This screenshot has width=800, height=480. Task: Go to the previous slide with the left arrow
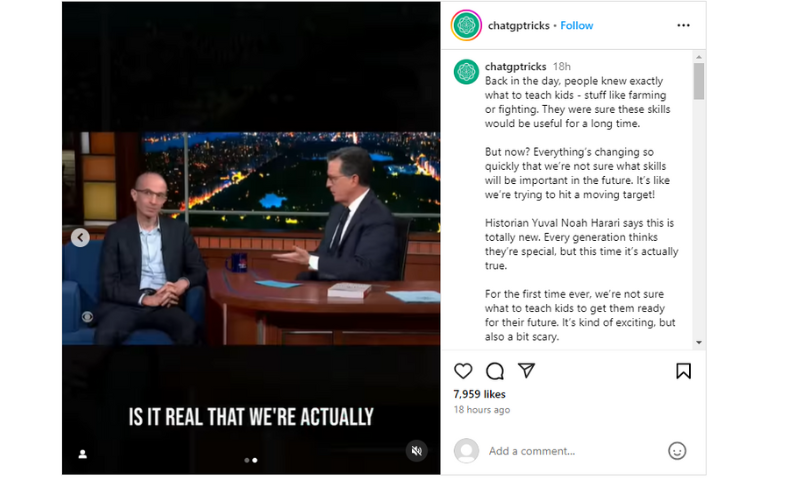[80, 237]
